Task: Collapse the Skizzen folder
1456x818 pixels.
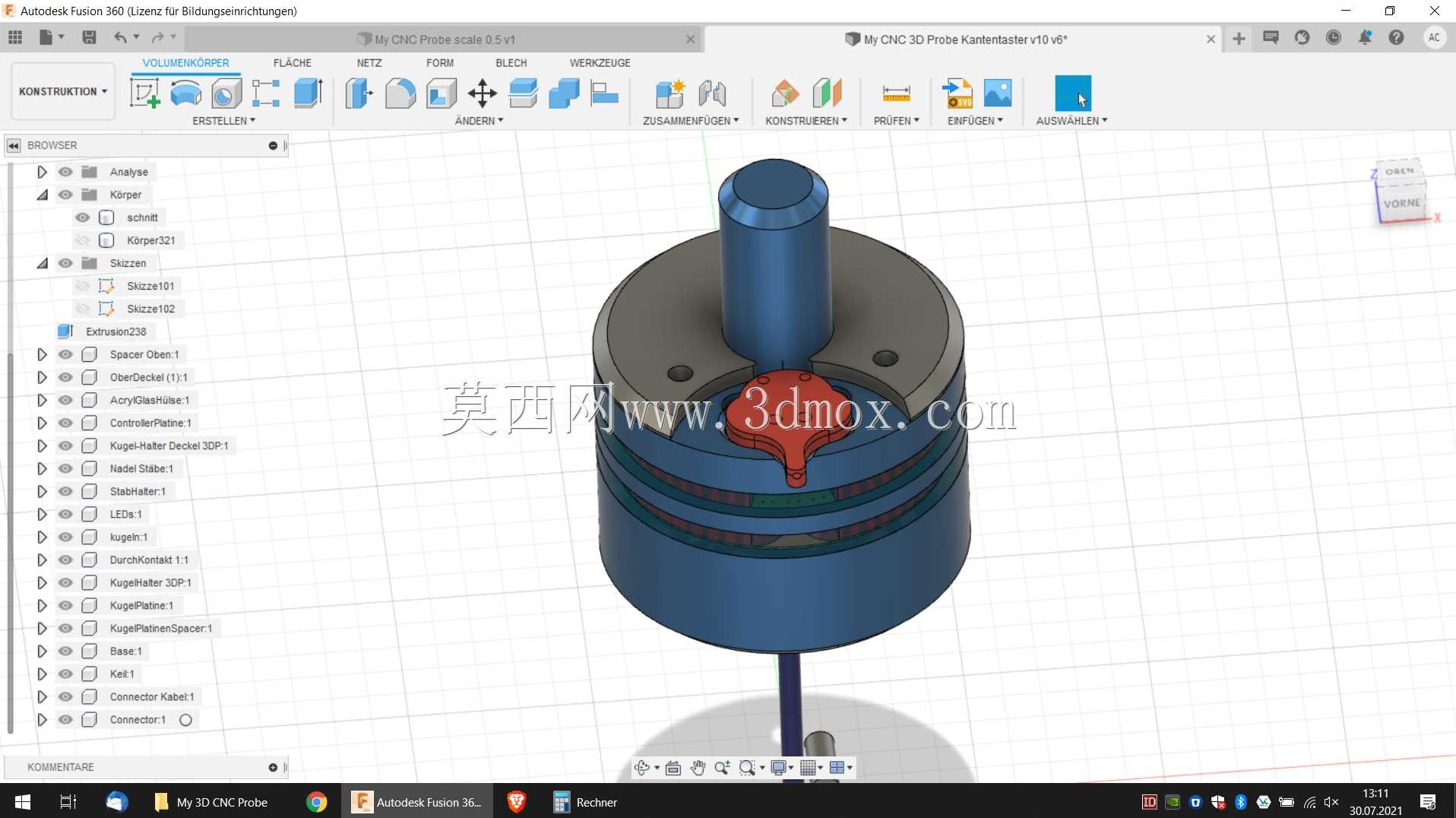Action: point(42,263)
